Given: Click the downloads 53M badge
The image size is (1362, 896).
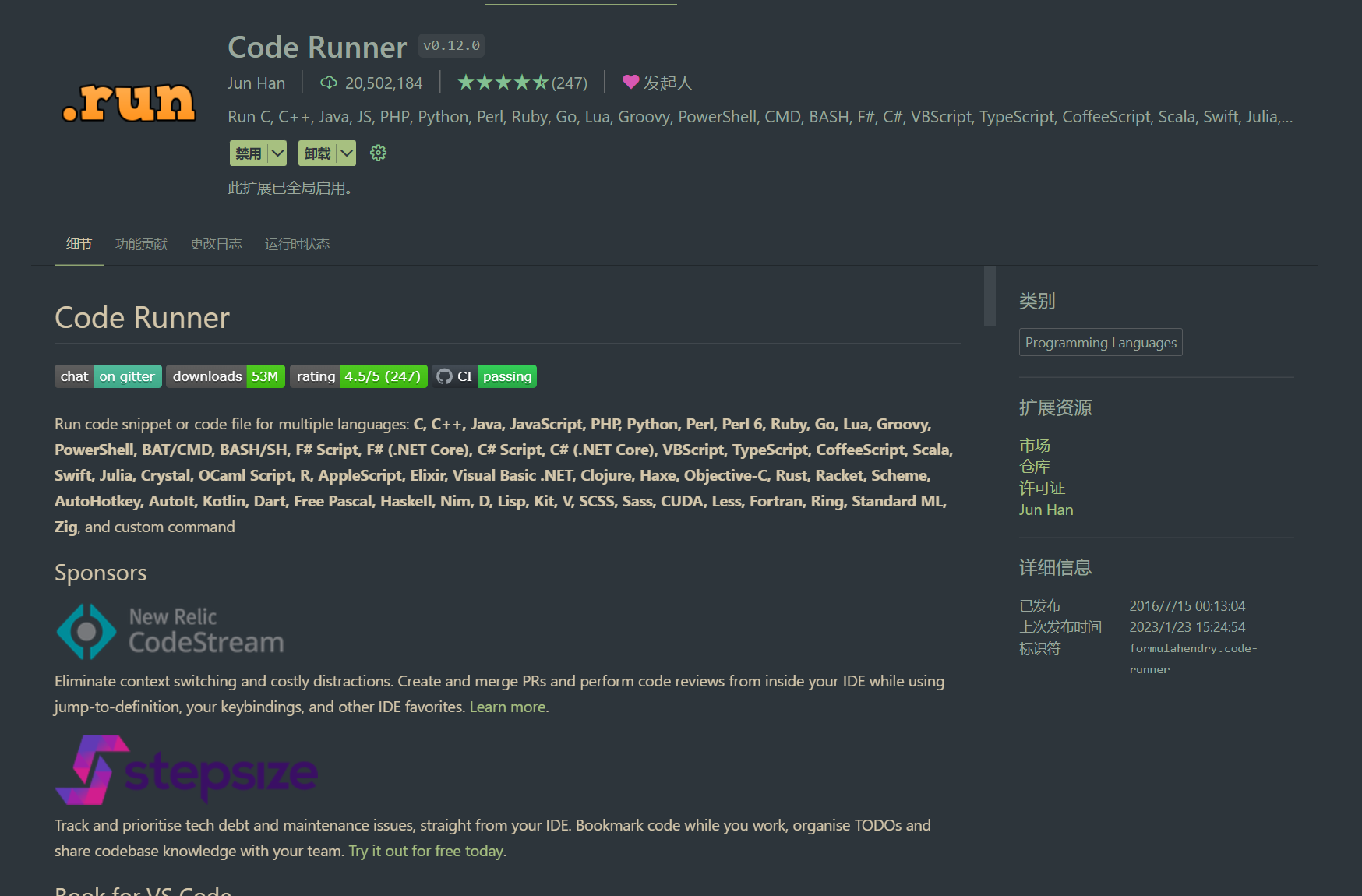Looking at the screenshot, I should (x=225, y=376).
